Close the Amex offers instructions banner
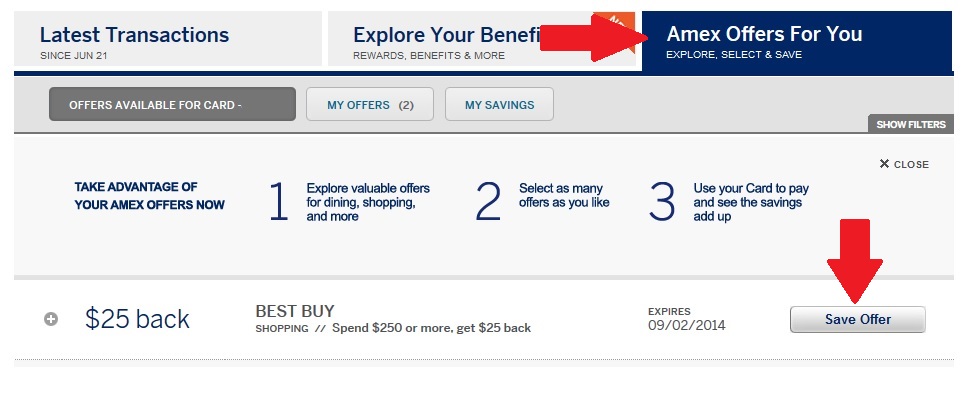Image resolution: width=966 pixels, height=416 pixels. click(904, 164)
